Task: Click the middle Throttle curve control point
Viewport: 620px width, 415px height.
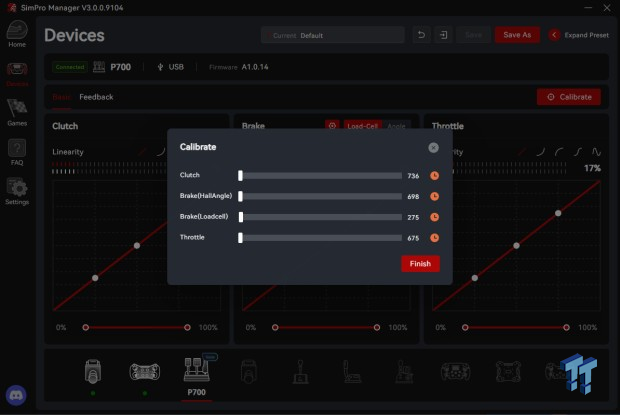Action: [x=516, y=246]
